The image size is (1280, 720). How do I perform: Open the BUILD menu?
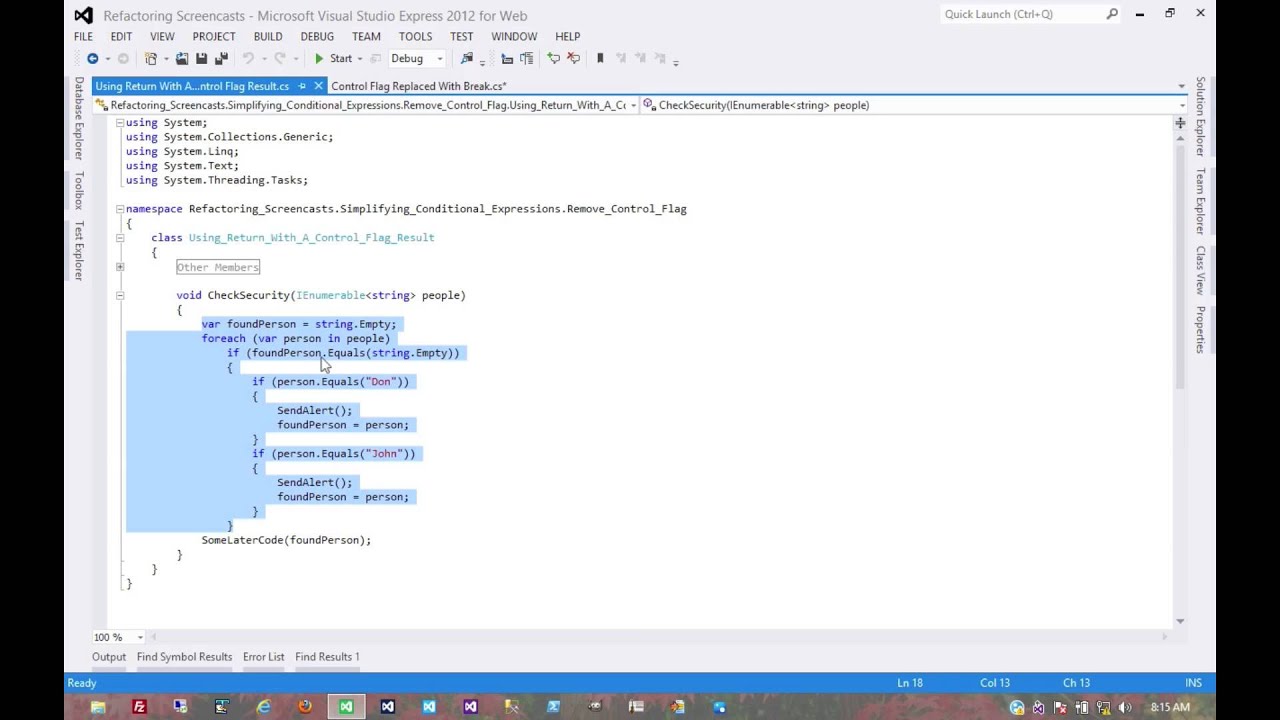267,36
